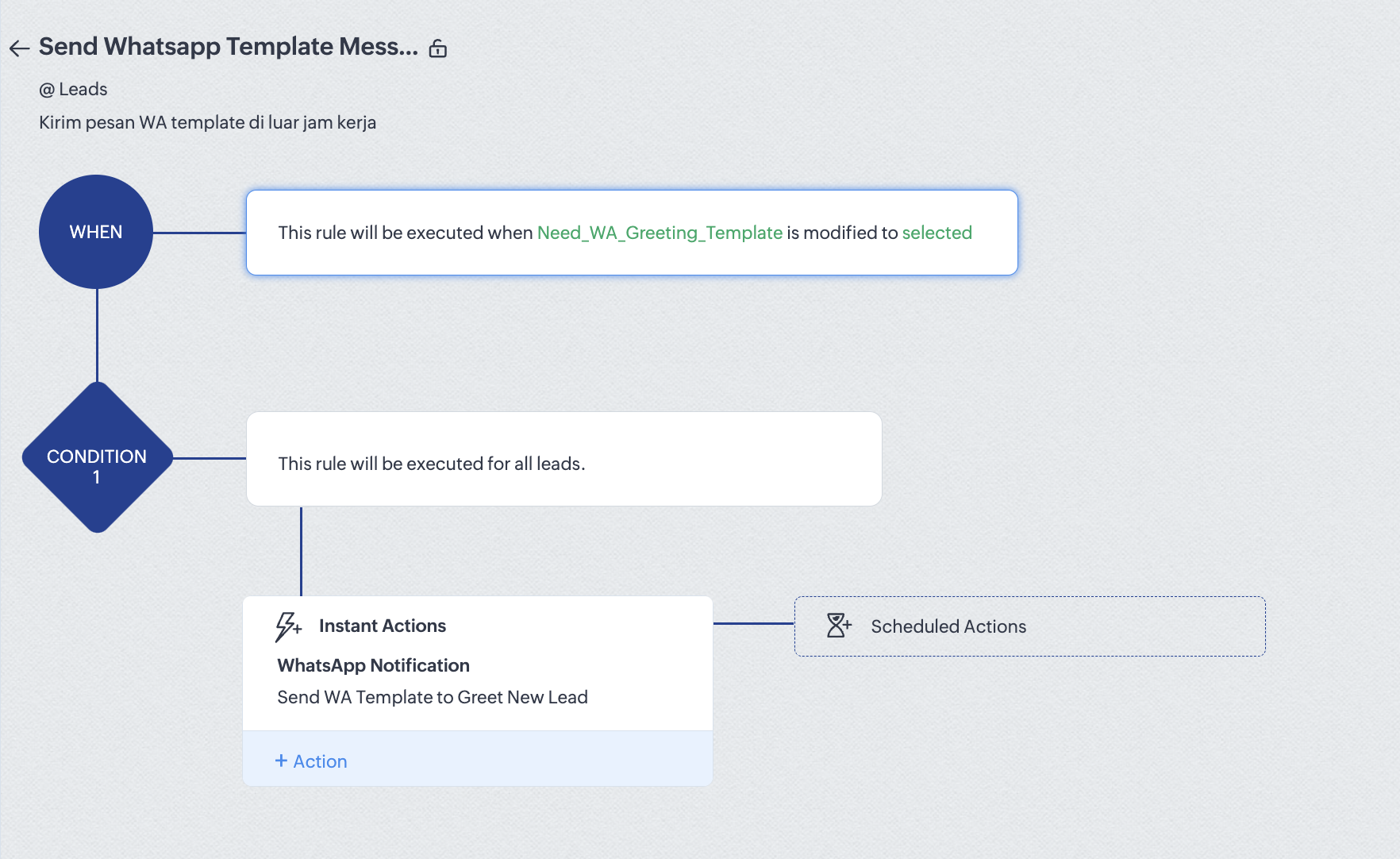Click the @ Leads module label

point(73,89)
